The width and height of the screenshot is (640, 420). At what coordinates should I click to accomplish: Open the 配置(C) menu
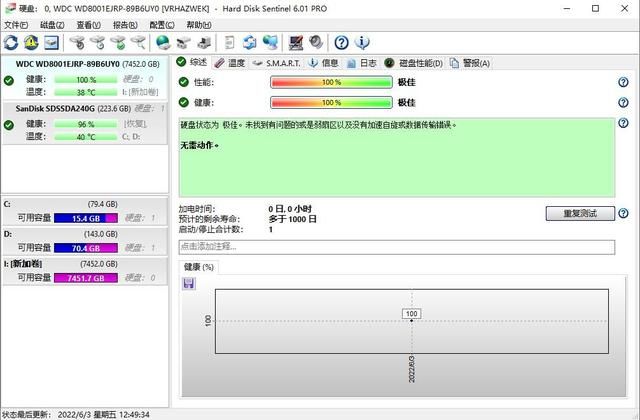(162, 25)
